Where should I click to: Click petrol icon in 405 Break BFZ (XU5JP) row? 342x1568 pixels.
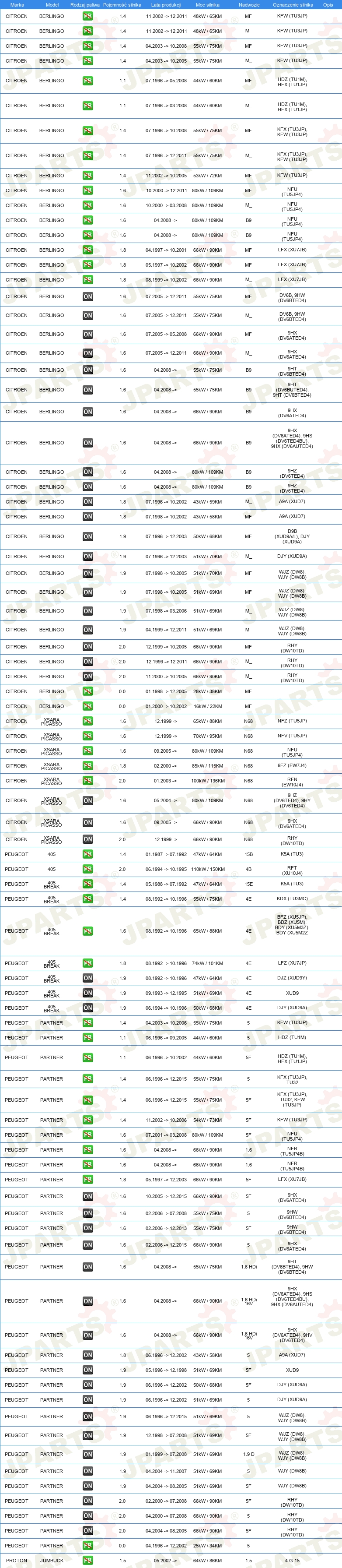point(88,931)
